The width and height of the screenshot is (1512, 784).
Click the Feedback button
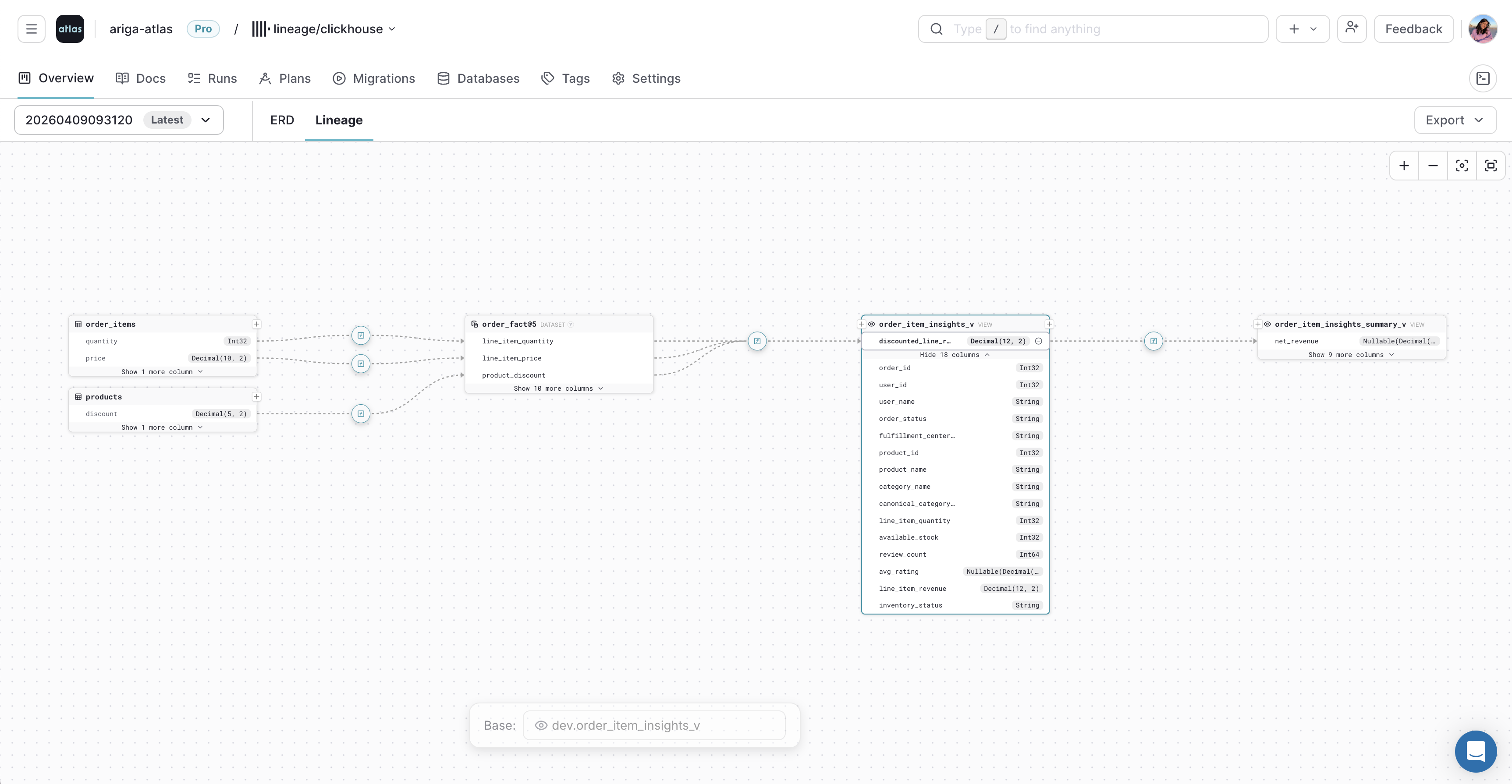point(1413,28)
